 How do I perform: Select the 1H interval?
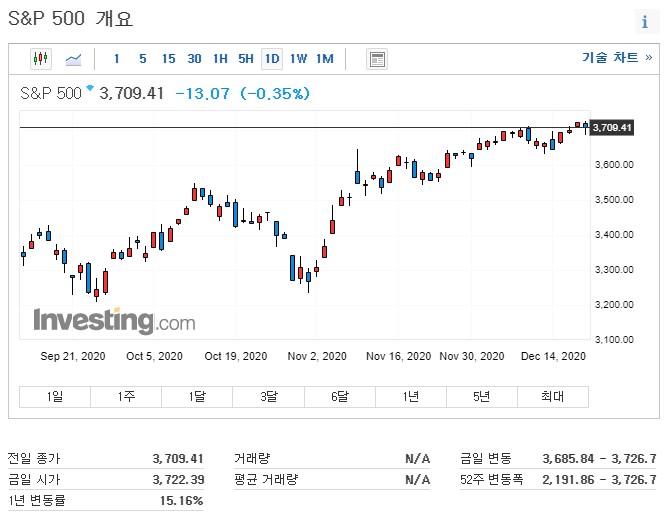pos(220,59)
